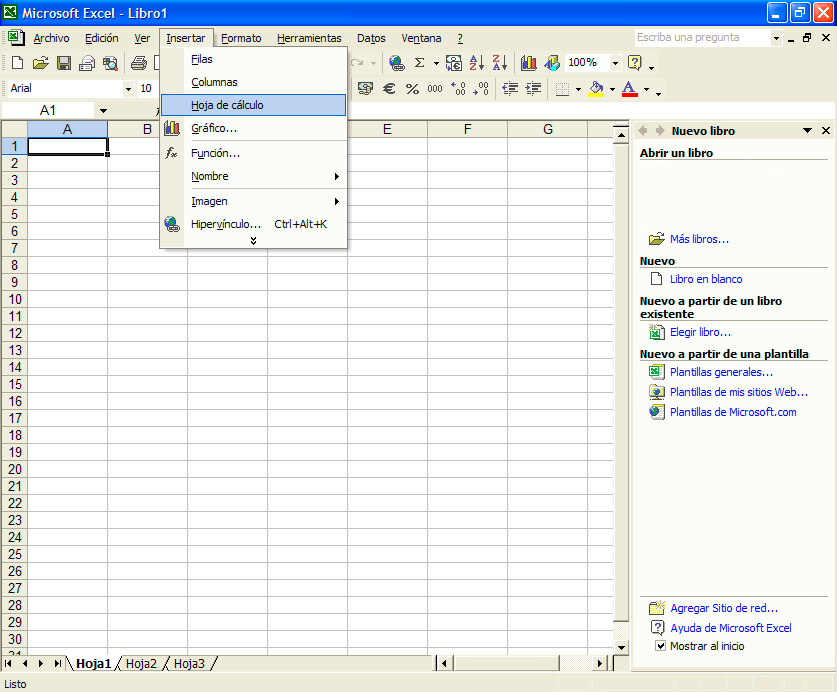Apply Percent style formatting

coord(412,88)
